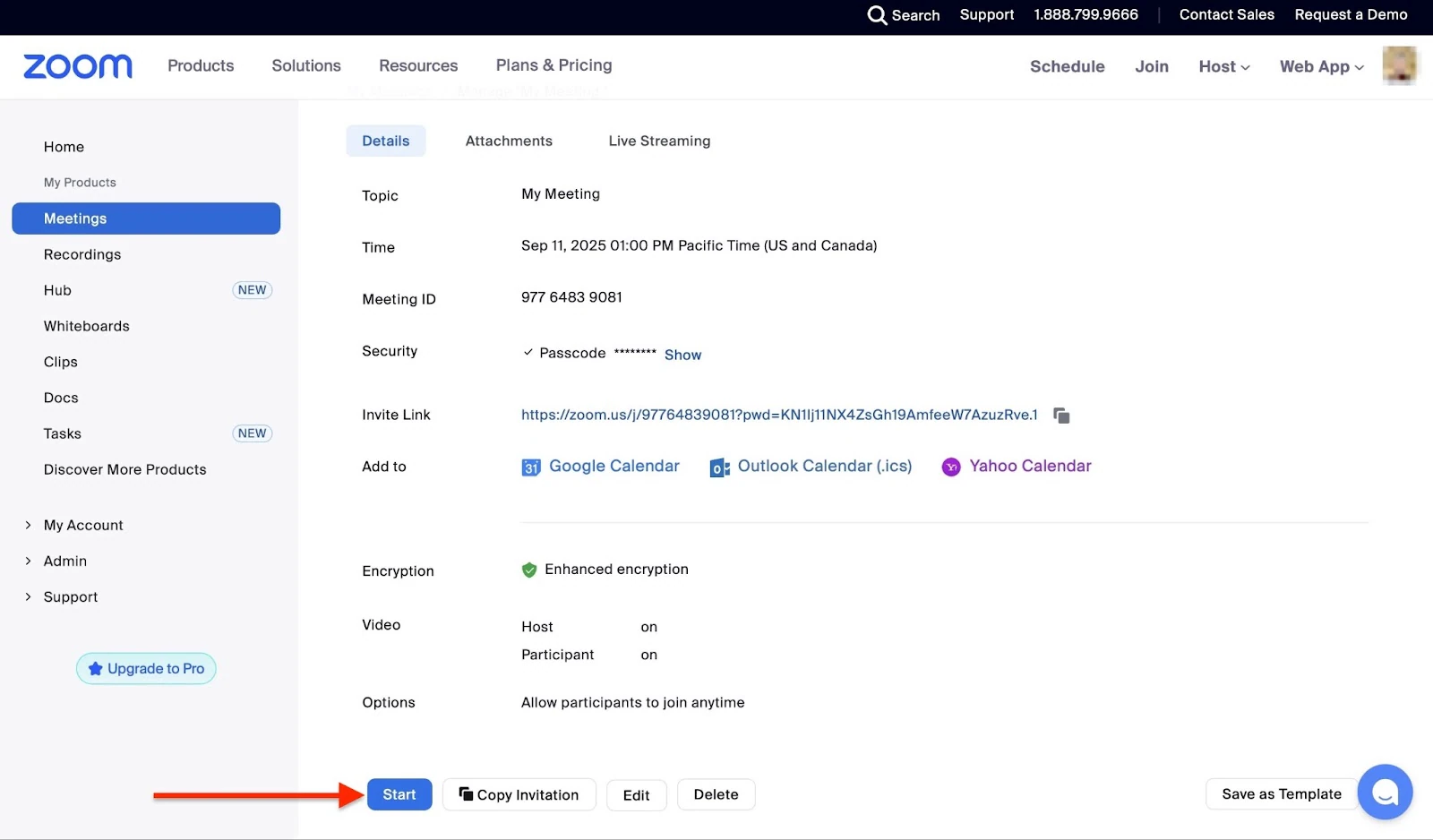Viewport: 1433px width, 840px height.
Task: Click Allow participants to join anytime text
Action: [632, 703]
